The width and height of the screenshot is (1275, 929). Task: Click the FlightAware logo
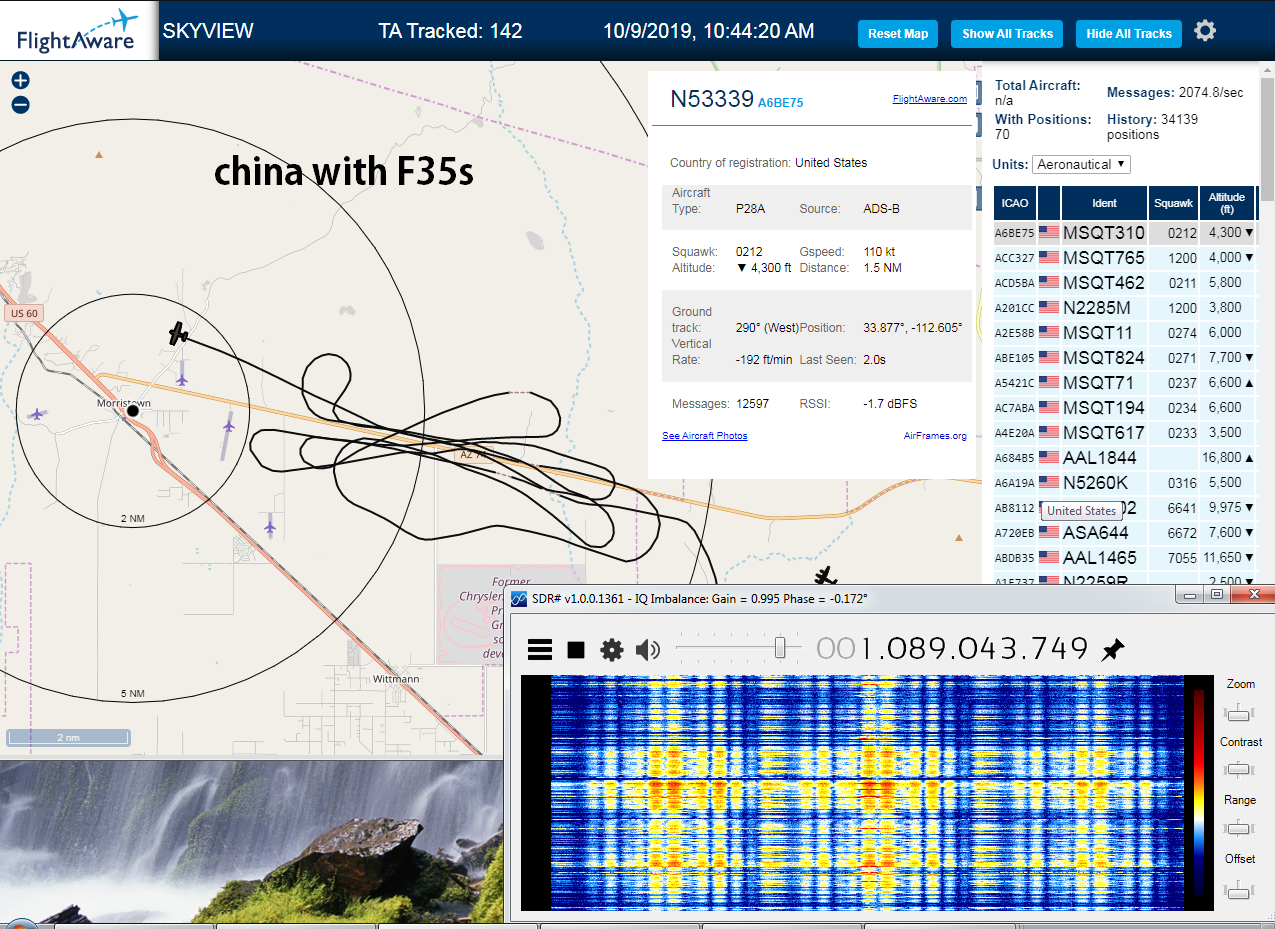click(78, 31)
